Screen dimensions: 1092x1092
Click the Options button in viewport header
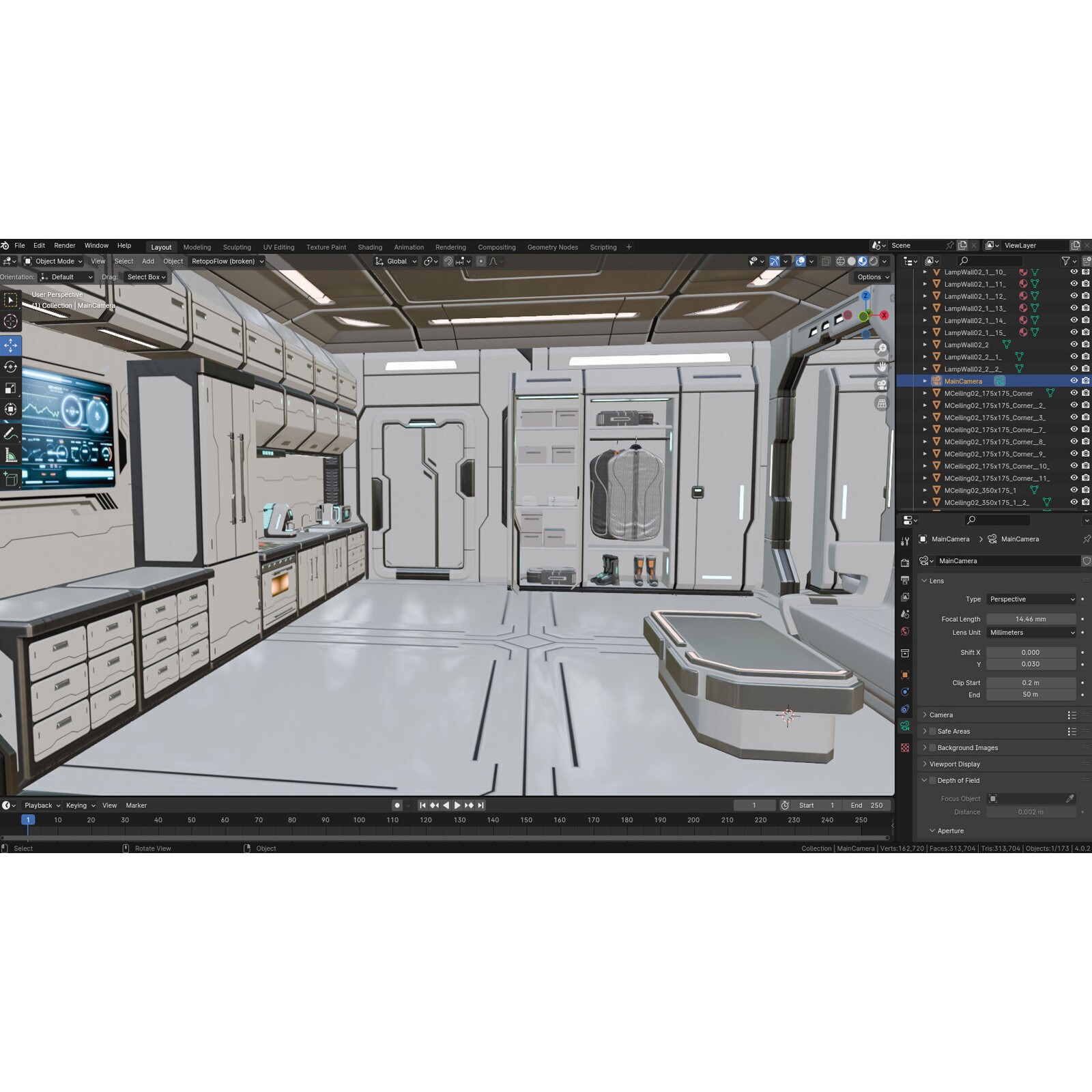pos(872,276)
